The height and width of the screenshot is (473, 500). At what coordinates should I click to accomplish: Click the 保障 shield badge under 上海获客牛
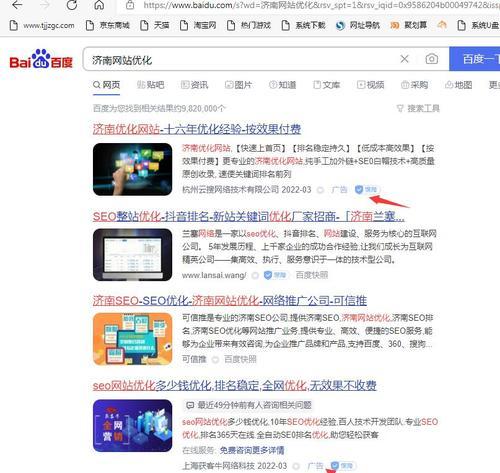(x=343, y=466)
